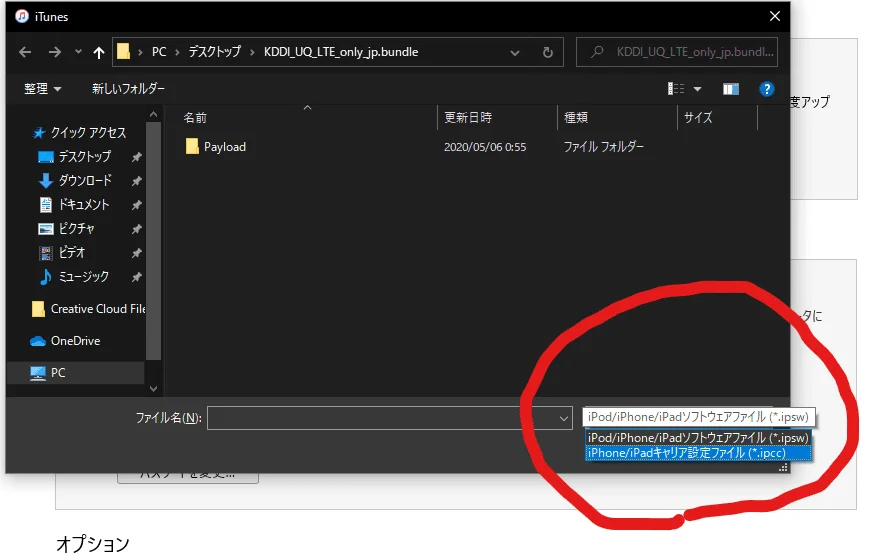Open Creative Cloud Files in the sidebar
The width and height of the screenshot is (895, 557).
tap(88, 309)
